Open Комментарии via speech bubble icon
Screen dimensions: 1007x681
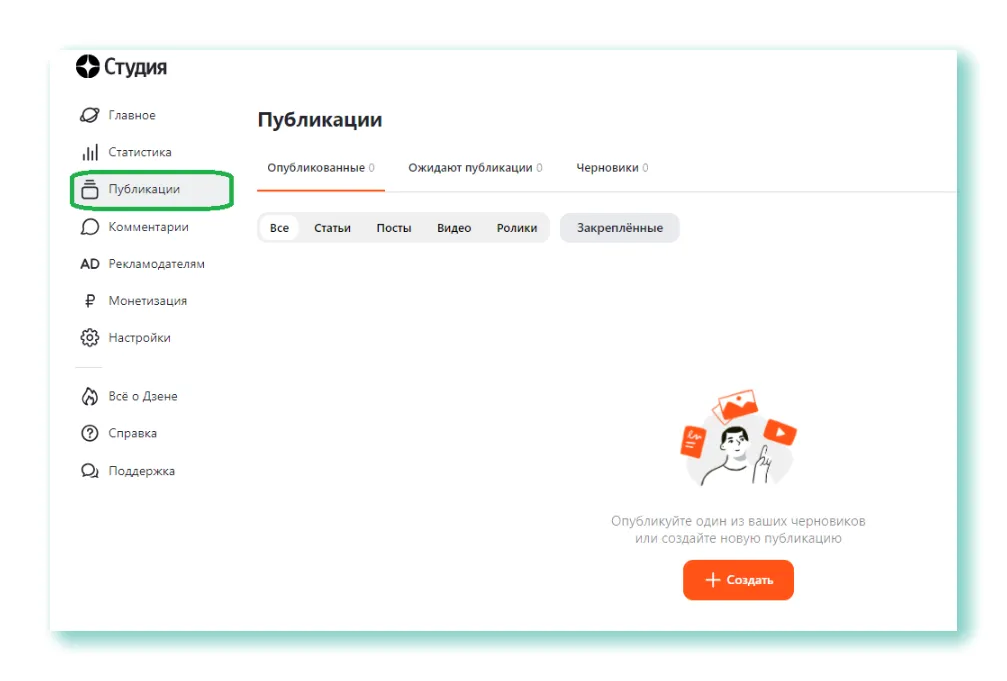click(90, 227)
